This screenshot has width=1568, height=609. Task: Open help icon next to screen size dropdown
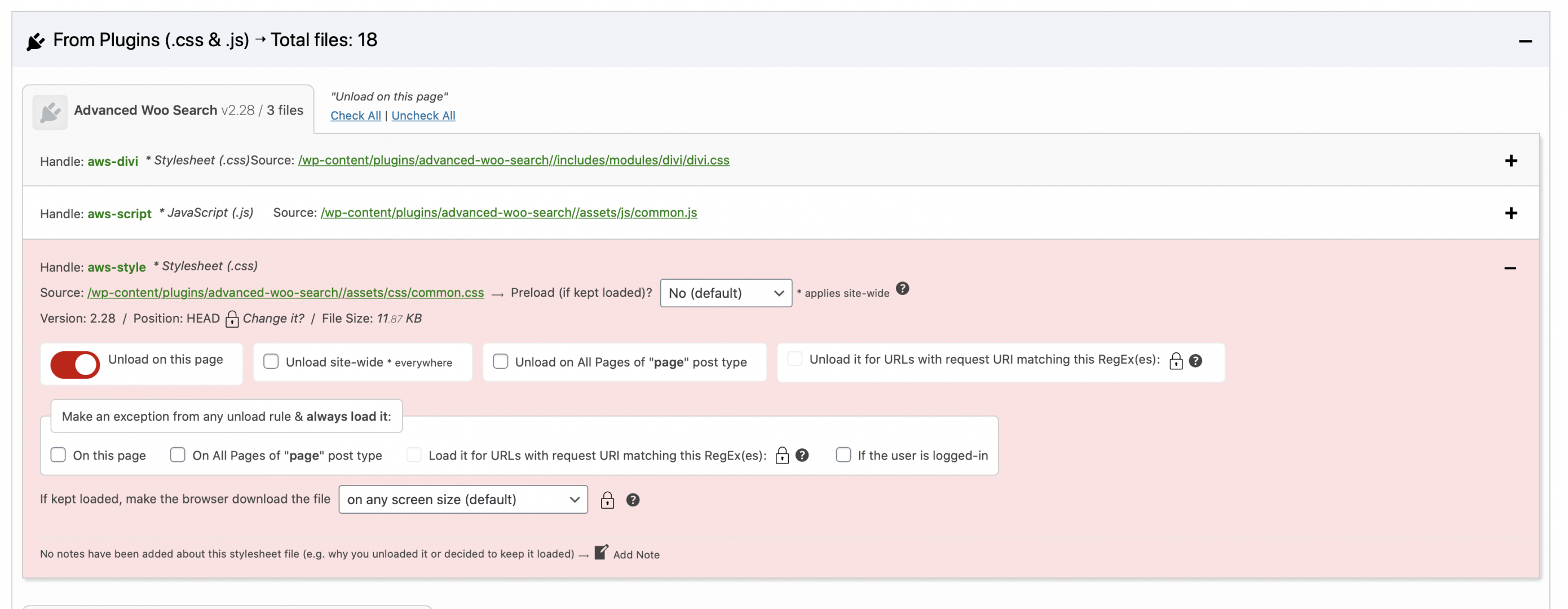click(633, 500)
